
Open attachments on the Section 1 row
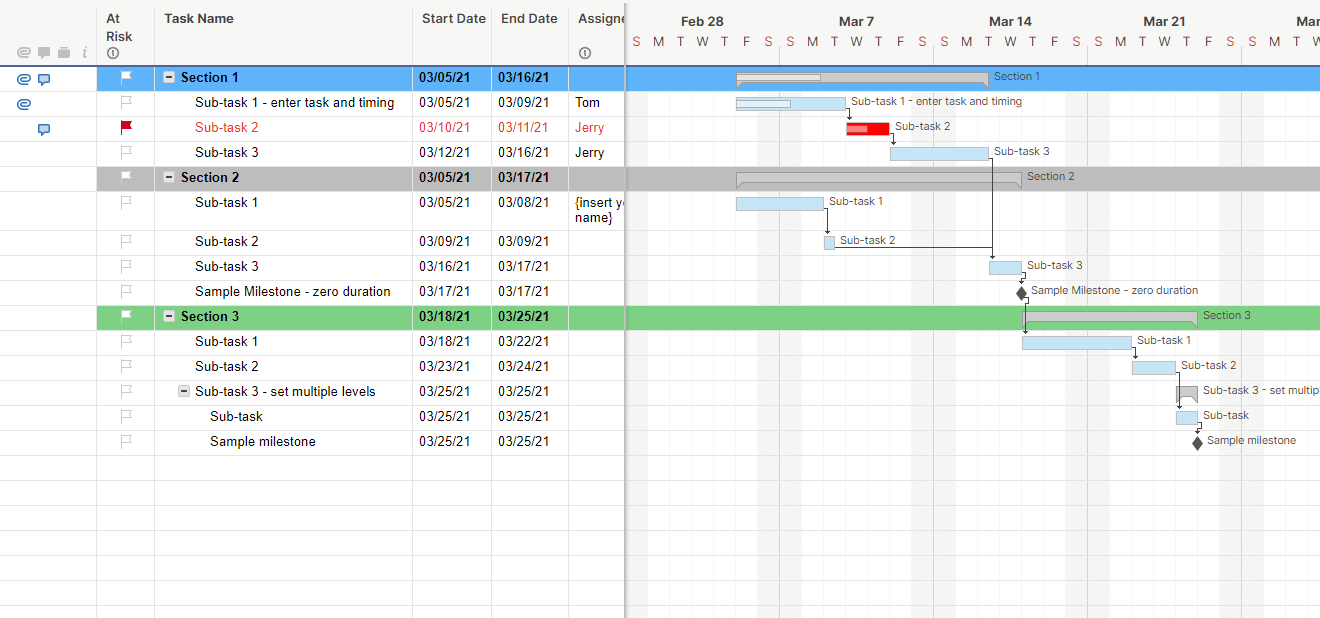point(24,79)
